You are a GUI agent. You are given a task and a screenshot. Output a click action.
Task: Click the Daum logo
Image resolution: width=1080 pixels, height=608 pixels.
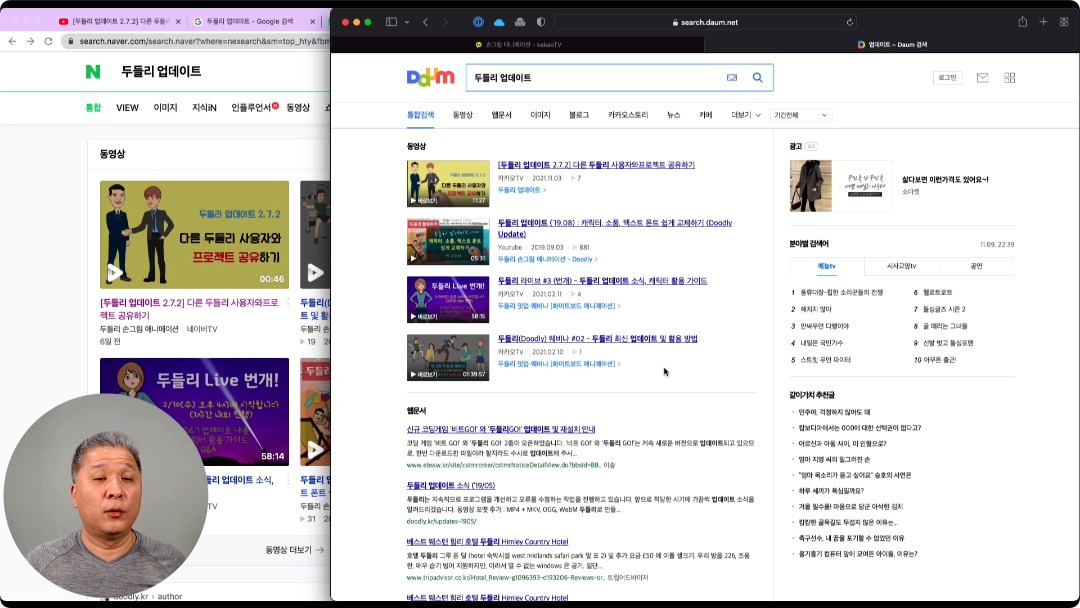[430, 77]
